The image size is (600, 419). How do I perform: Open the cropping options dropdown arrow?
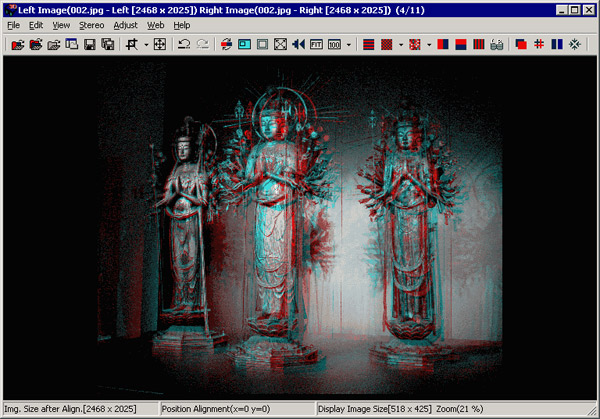(x=146, y=45)
